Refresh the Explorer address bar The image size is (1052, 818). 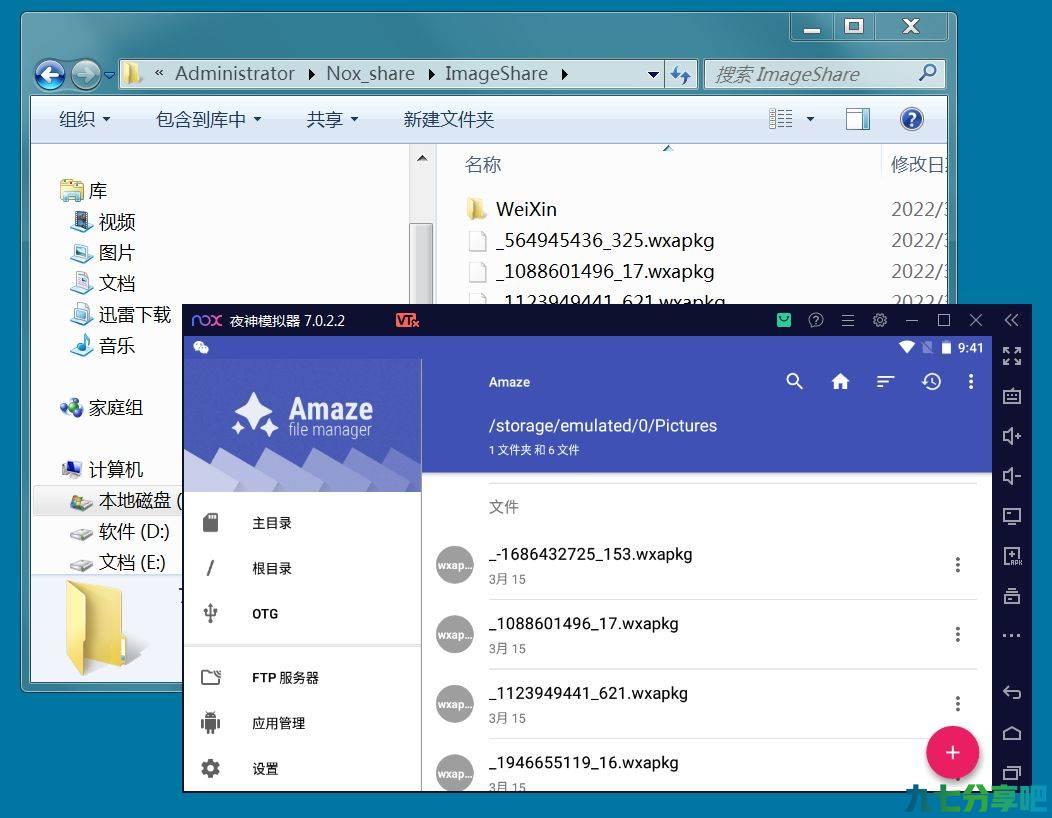pyautogui.click(x=681, y=74)
